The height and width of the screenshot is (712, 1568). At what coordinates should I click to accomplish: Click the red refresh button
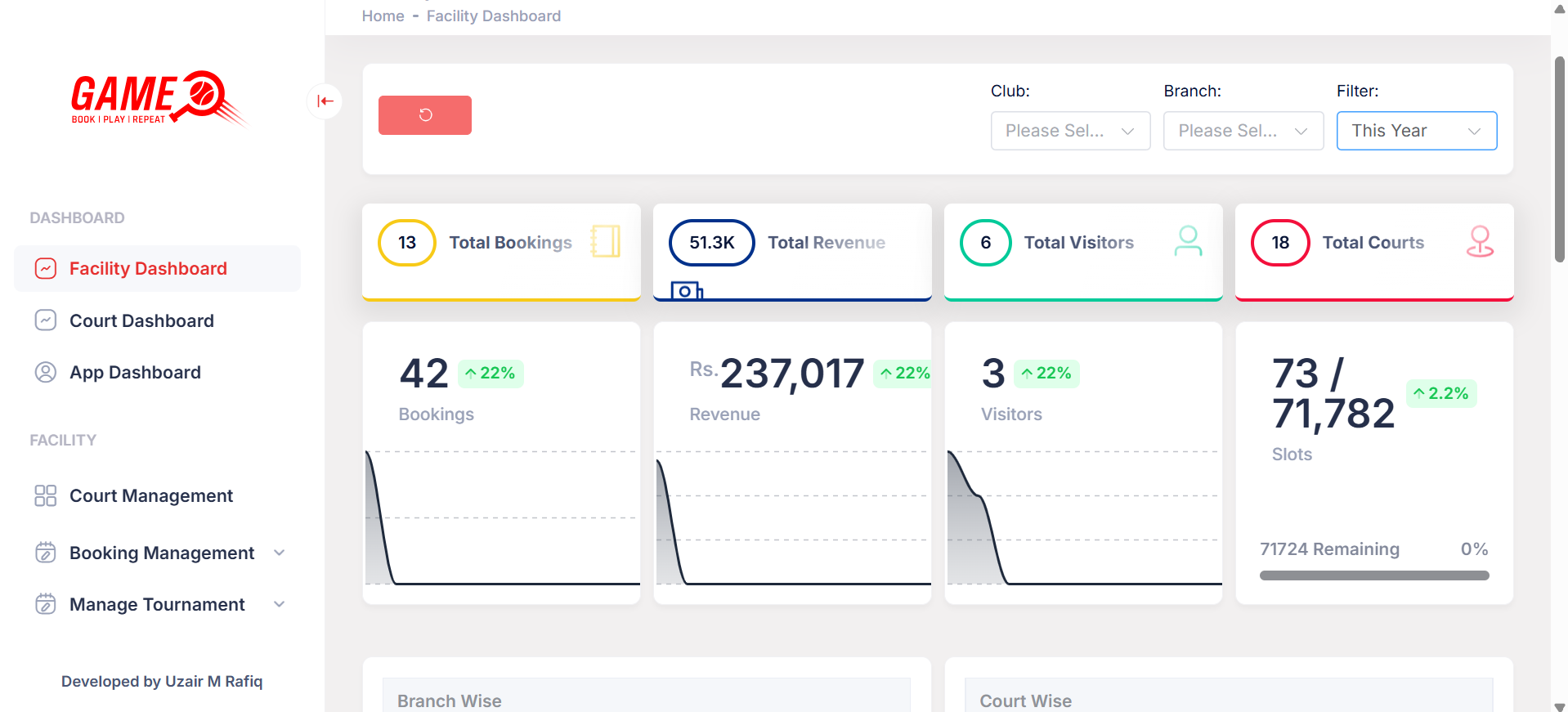[424, 115]
